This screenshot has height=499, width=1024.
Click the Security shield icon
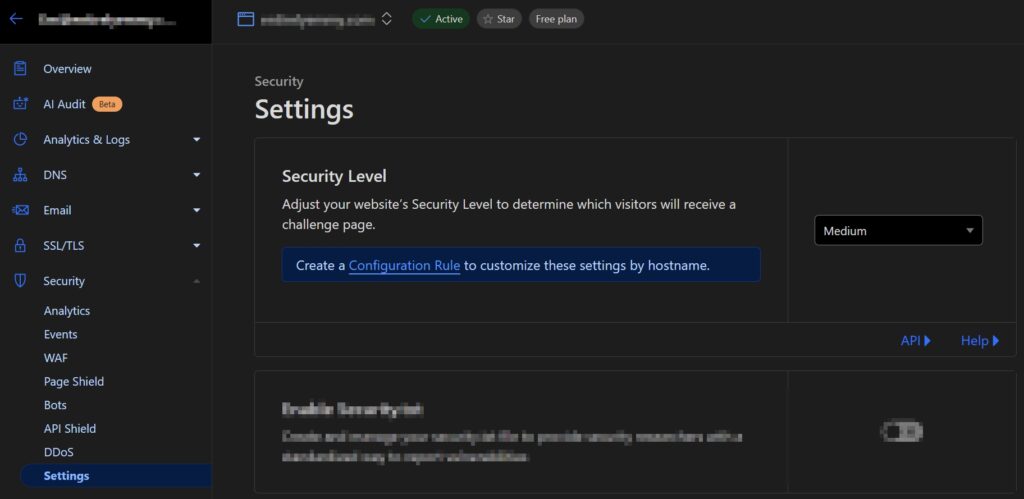point(20,281)
